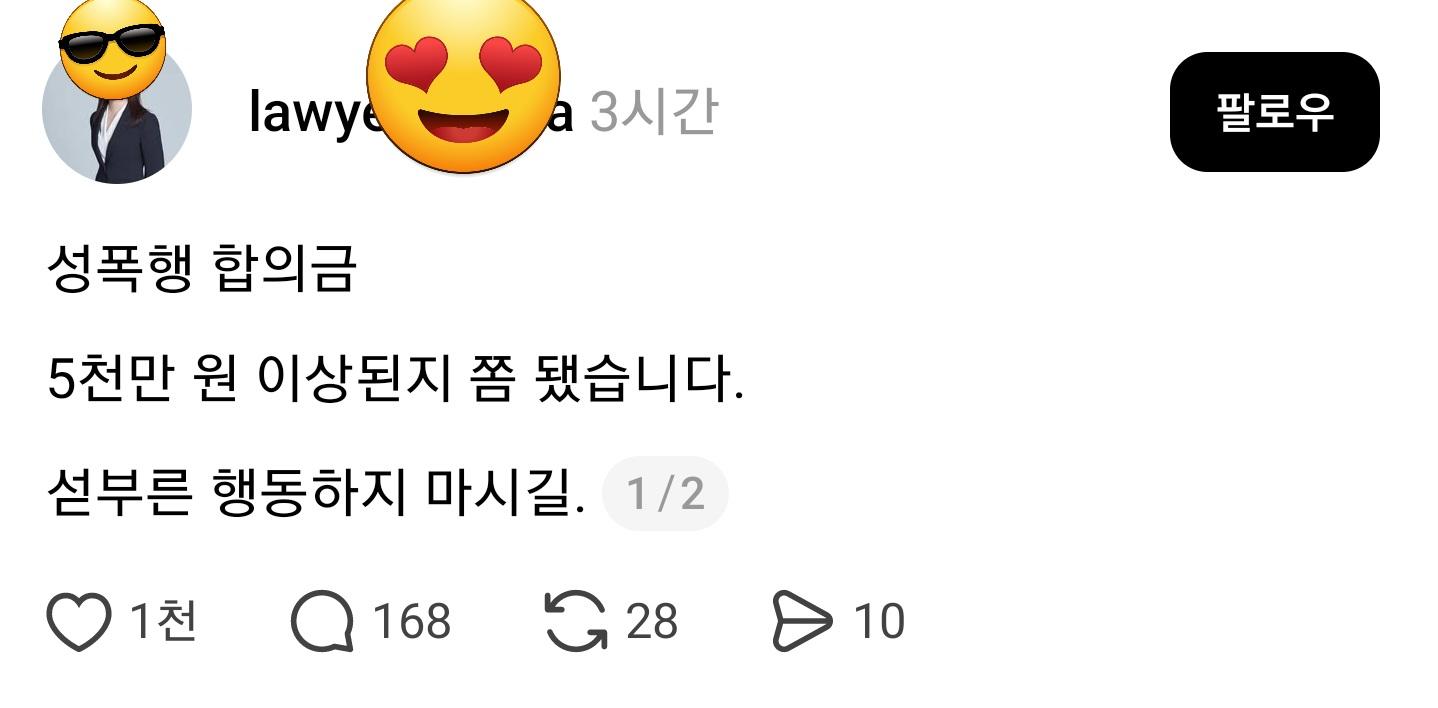Click the sunglasses emoji sticker on the avatar
Image resolution: width=1438 pixels, height=708 pixels.
click(x=112, y=48)
